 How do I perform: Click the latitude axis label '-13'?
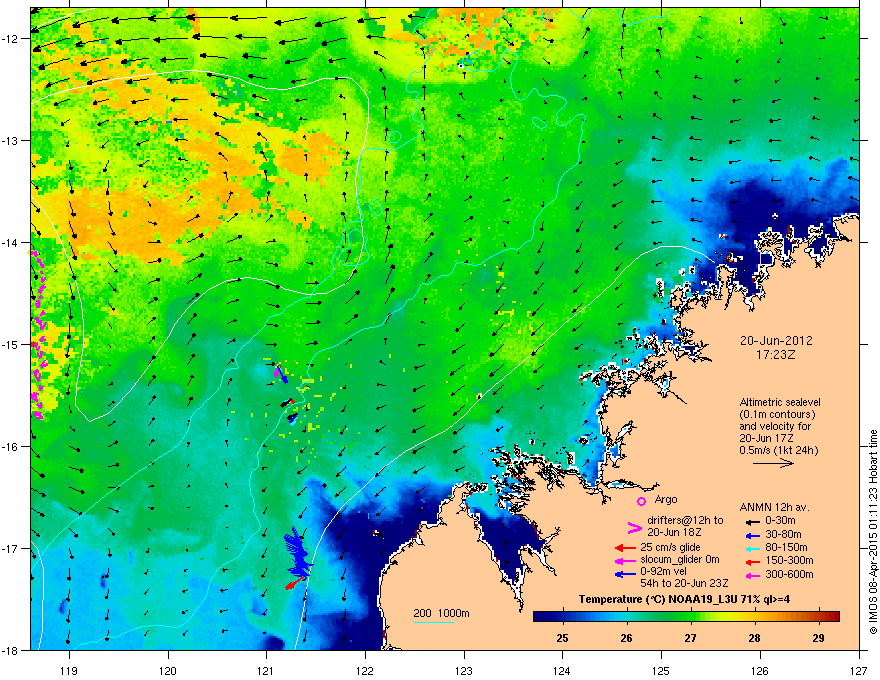coord(11,140)
